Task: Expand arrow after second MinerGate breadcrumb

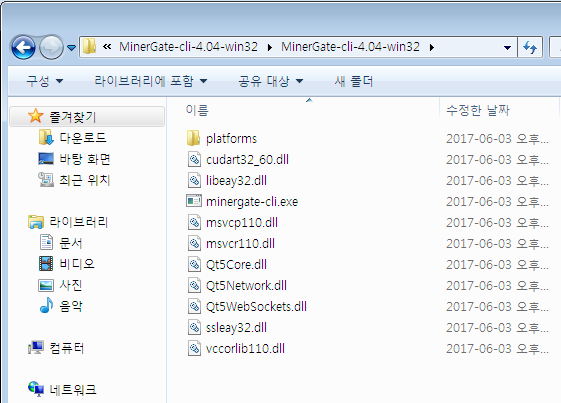Action: coord(431,47)
